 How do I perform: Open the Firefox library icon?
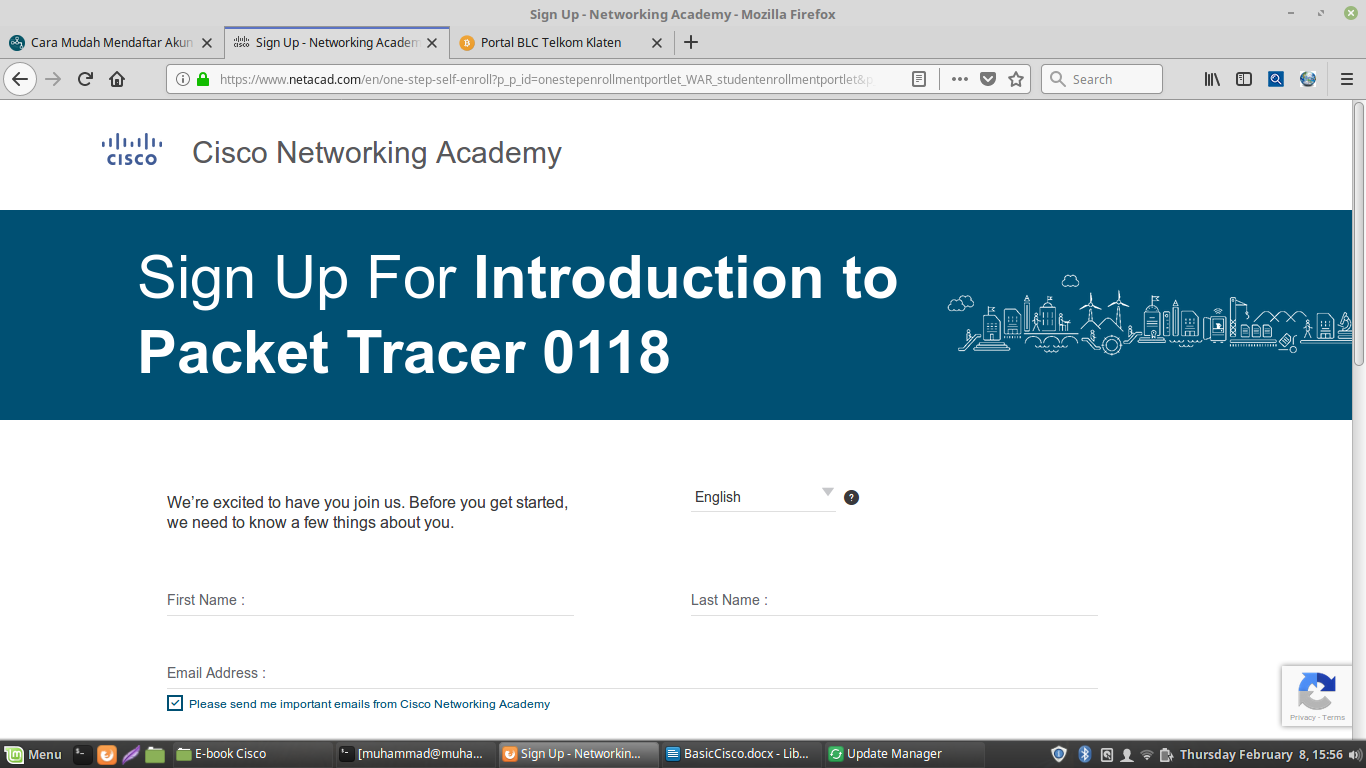1212,79
